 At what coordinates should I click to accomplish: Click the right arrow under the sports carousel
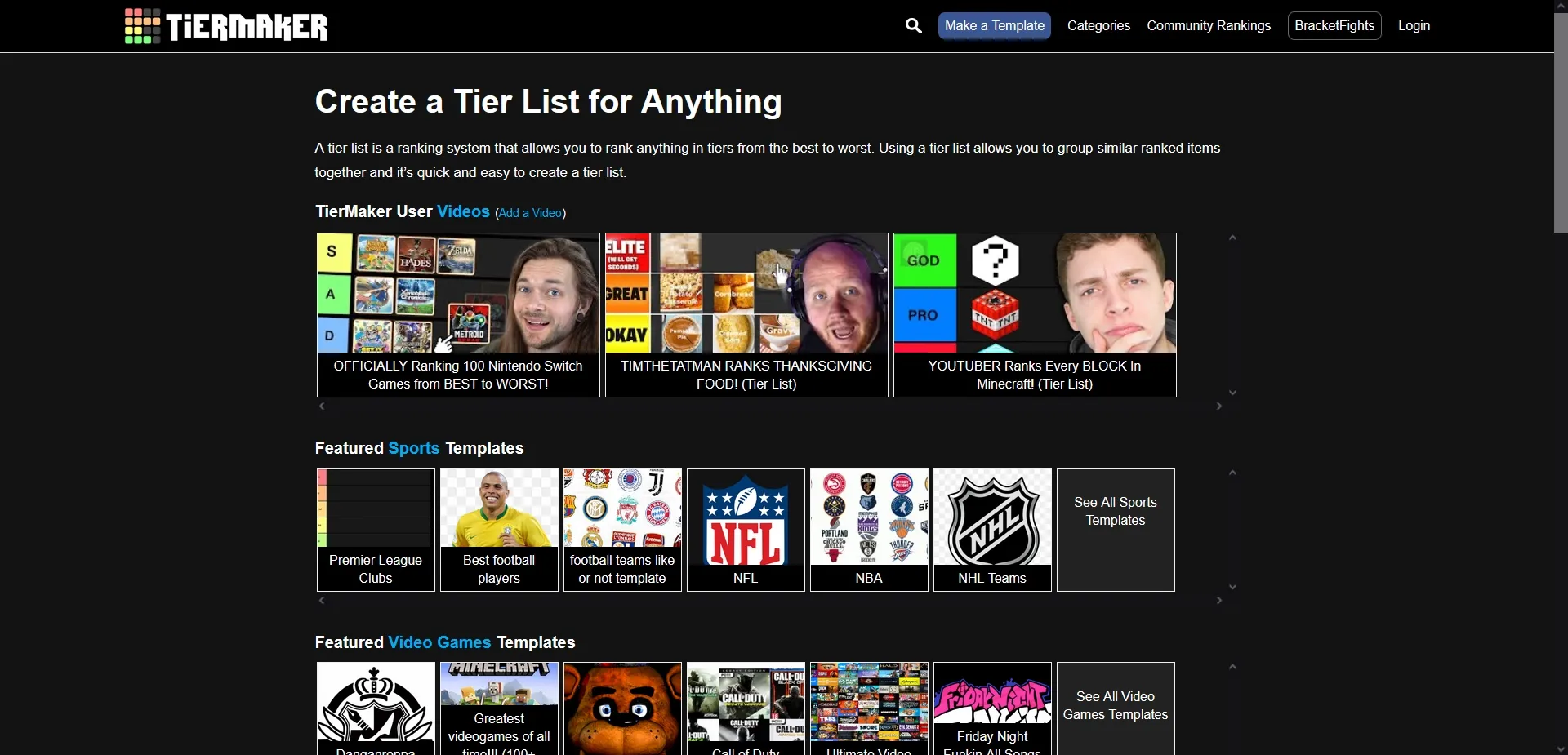coord(1219,601)
